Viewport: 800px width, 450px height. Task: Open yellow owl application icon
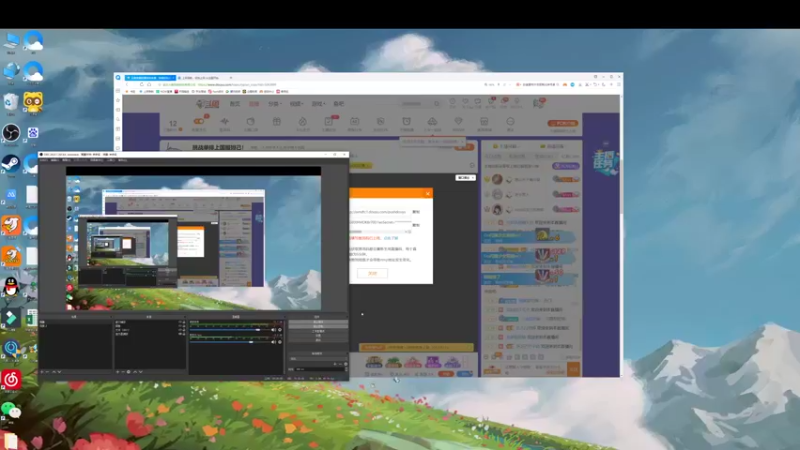click(x=33, y=103)
